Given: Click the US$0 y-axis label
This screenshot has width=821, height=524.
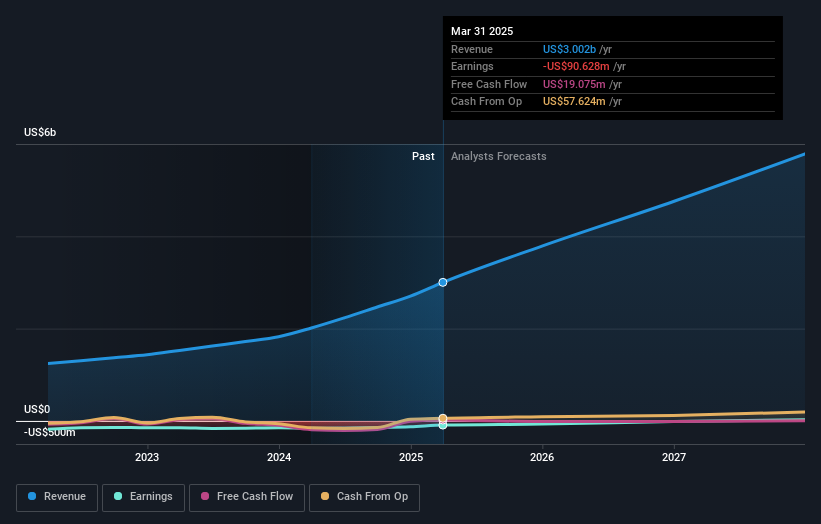Looking at the screenshot, I should point(37,409).
